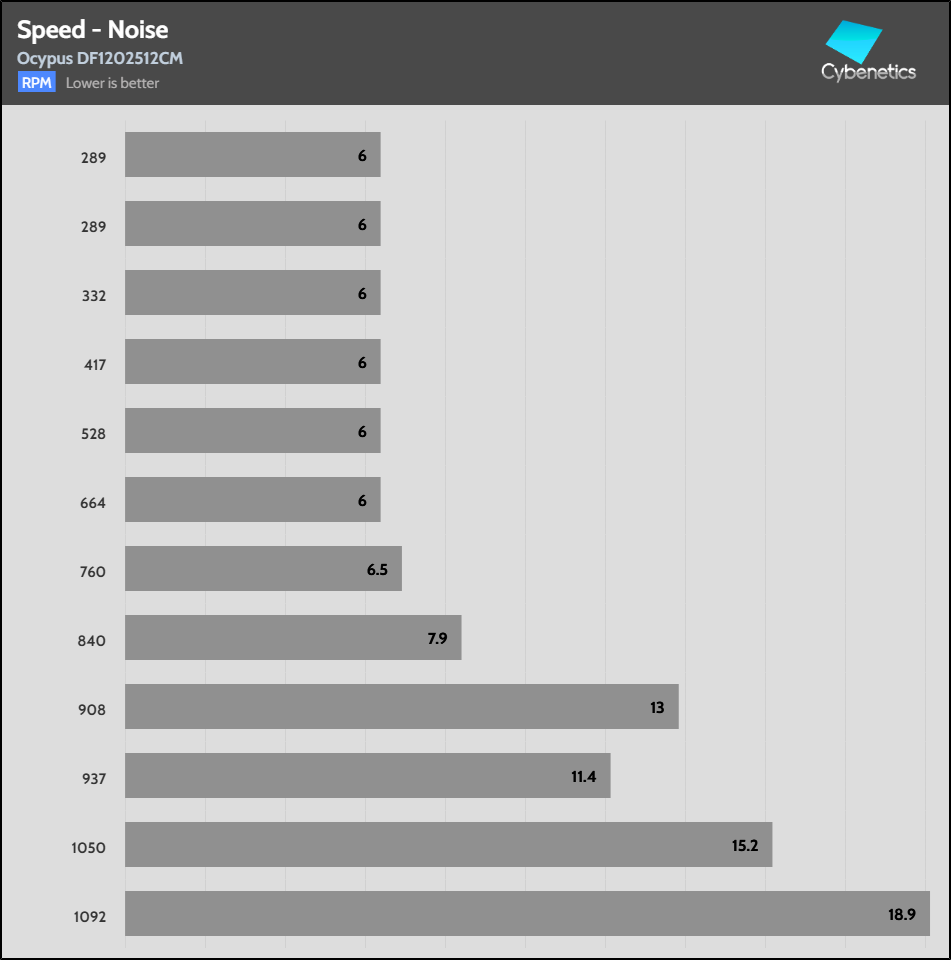The width and height of the screenshot is (951, 960).
Task: Click the 908 axis label
Action: pyautogui.click(x=93, y=710)
